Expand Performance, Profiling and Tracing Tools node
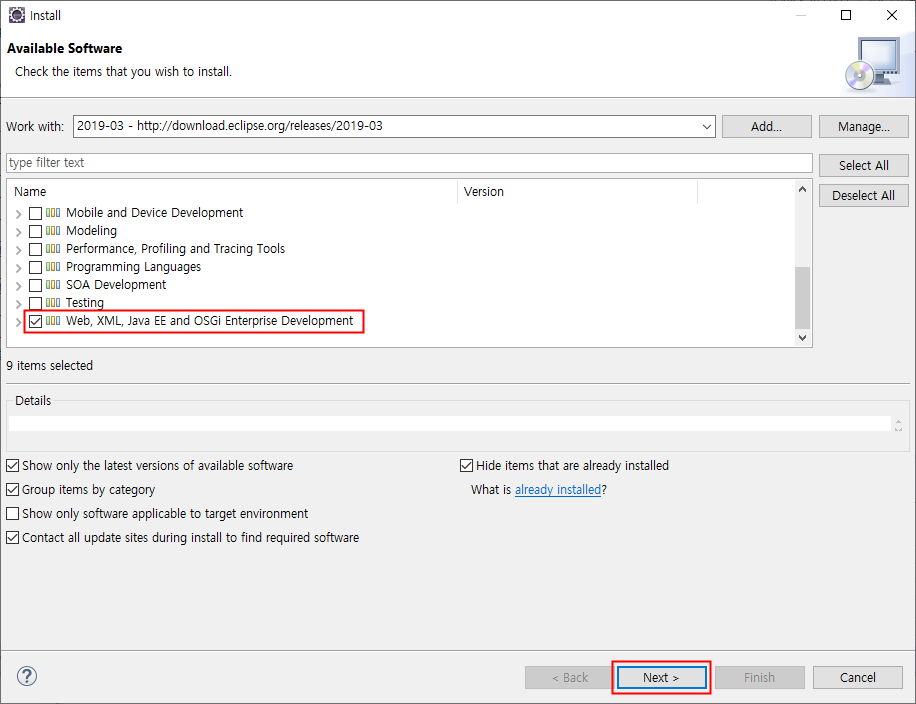 [x=19, y=250]
